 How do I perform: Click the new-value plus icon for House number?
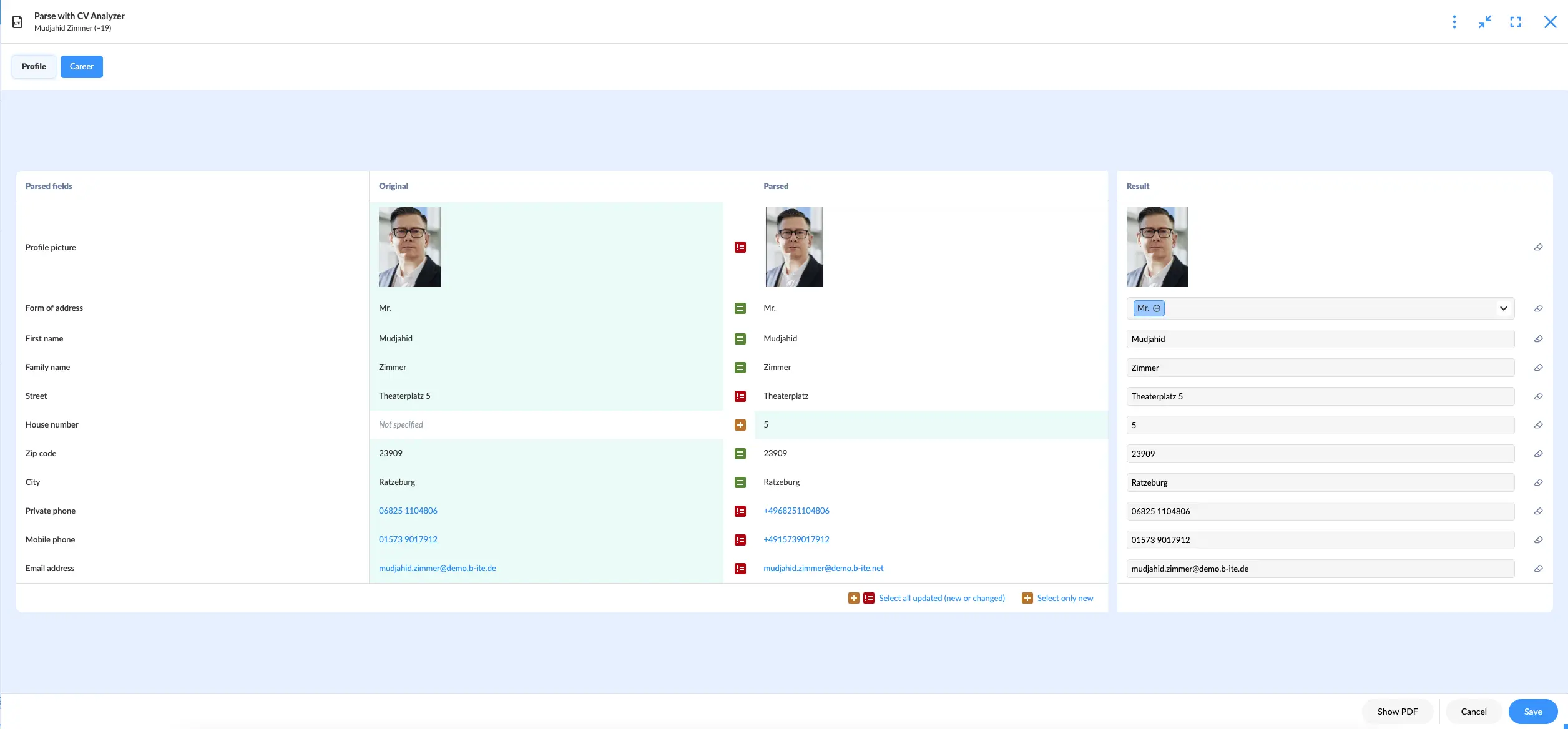coord(740,425)
